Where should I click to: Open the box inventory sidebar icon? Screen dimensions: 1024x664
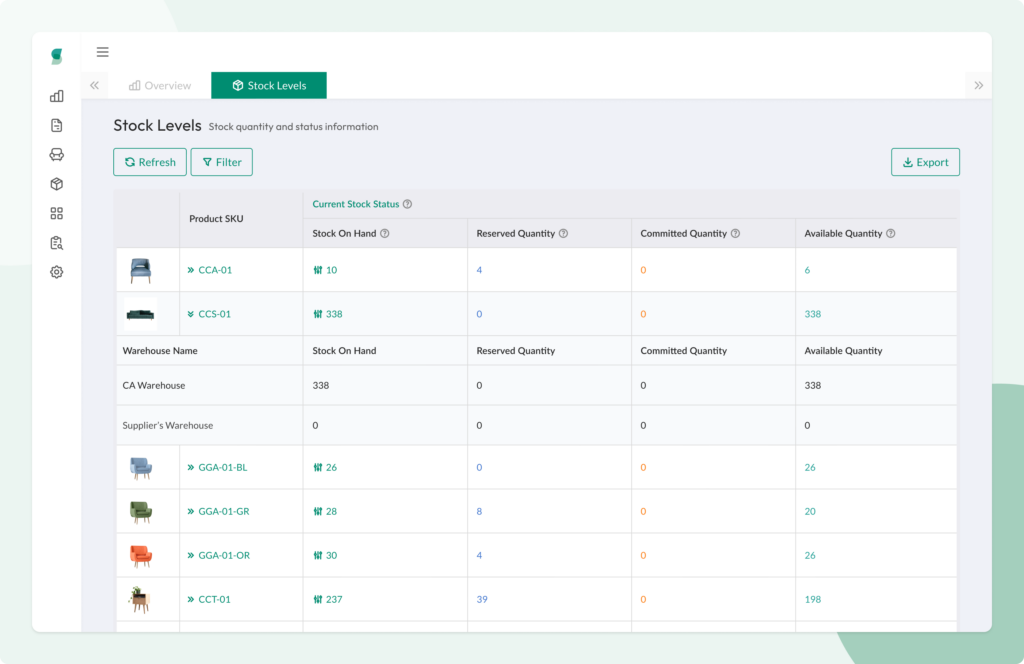click(57, 184)
